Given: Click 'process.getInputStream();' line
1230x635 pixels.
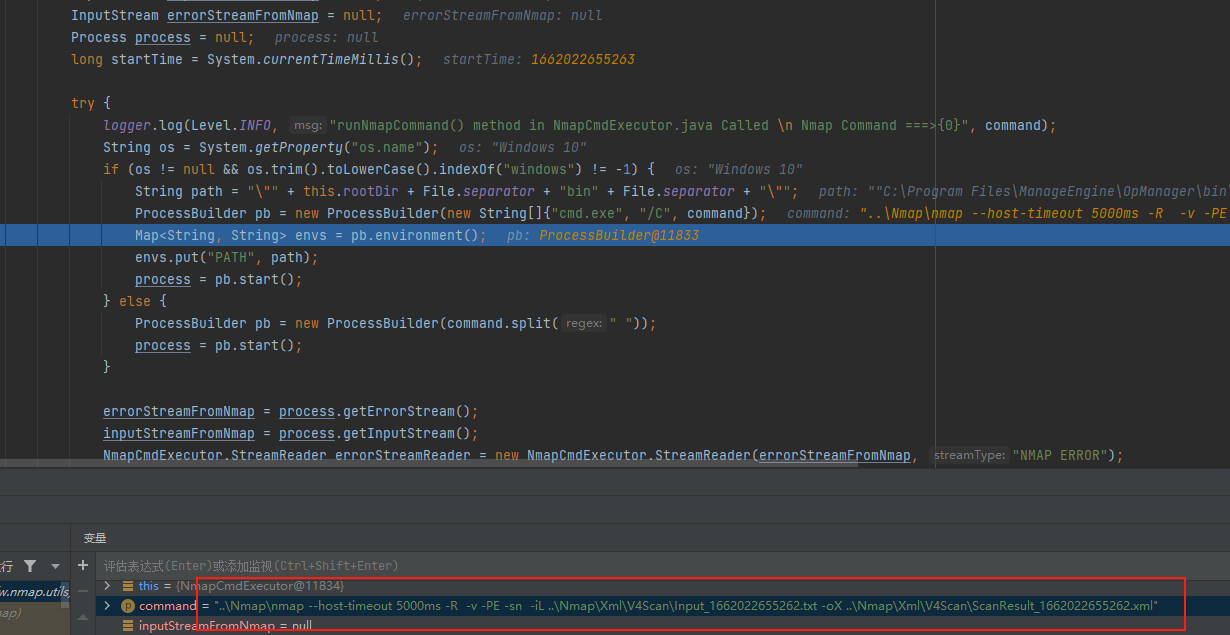Looking at the screenshot, I should (x=381, y=433).
